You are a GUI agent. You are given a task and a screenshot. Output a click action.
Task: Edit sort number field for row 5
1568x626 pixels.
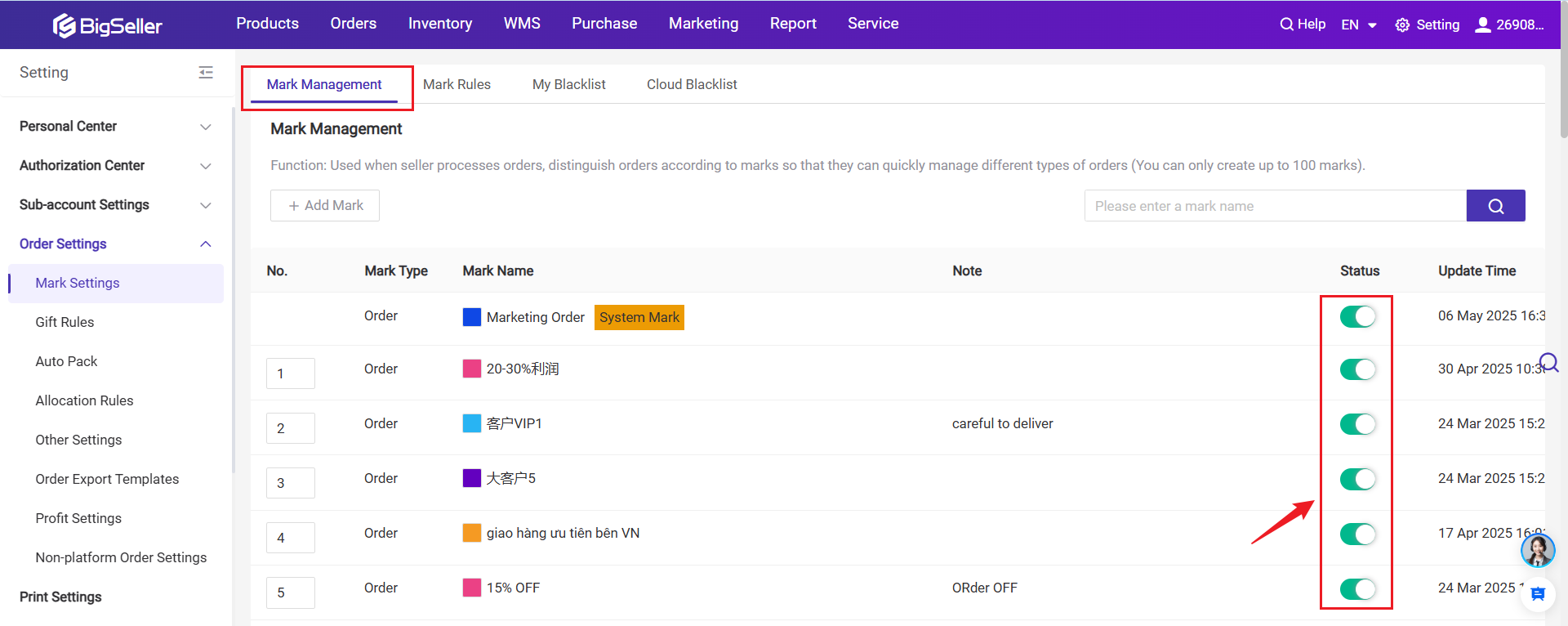(x=291, y=592)
